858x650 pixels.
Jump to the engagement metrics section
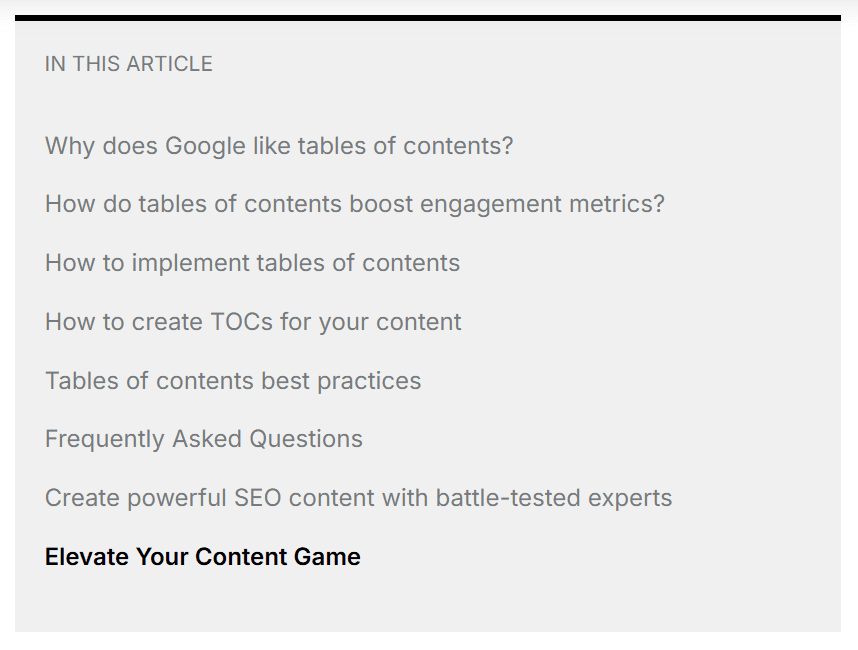point(354,204)
